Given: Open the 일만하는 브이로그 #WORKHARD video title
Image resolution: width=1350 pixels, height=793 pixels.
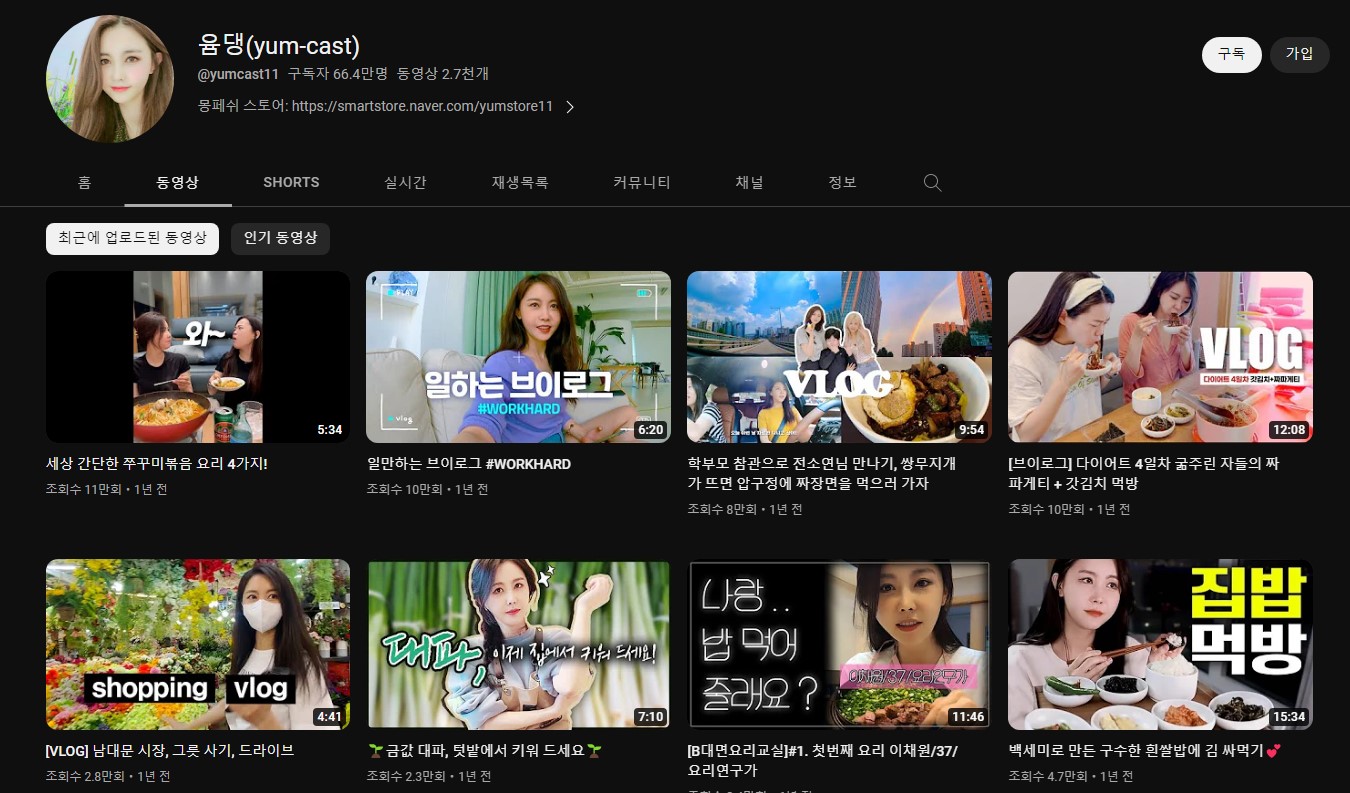Looking at the screenshot, I should (469, 464).
